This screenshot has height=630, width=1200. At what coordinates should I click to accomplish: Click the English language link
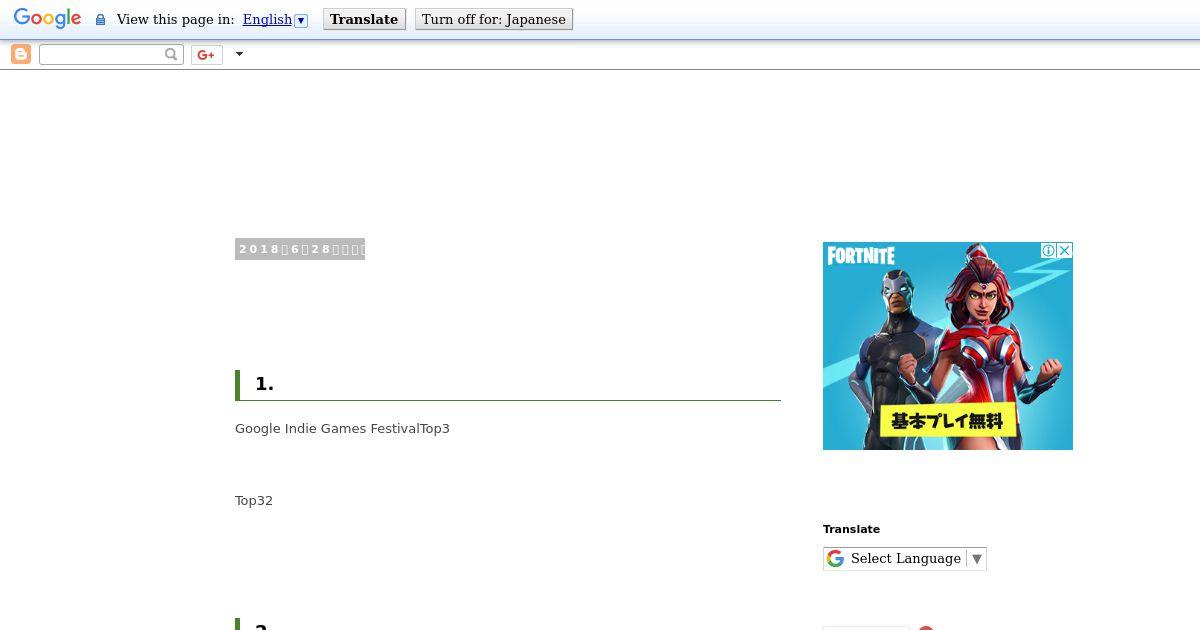coord(267,19)
